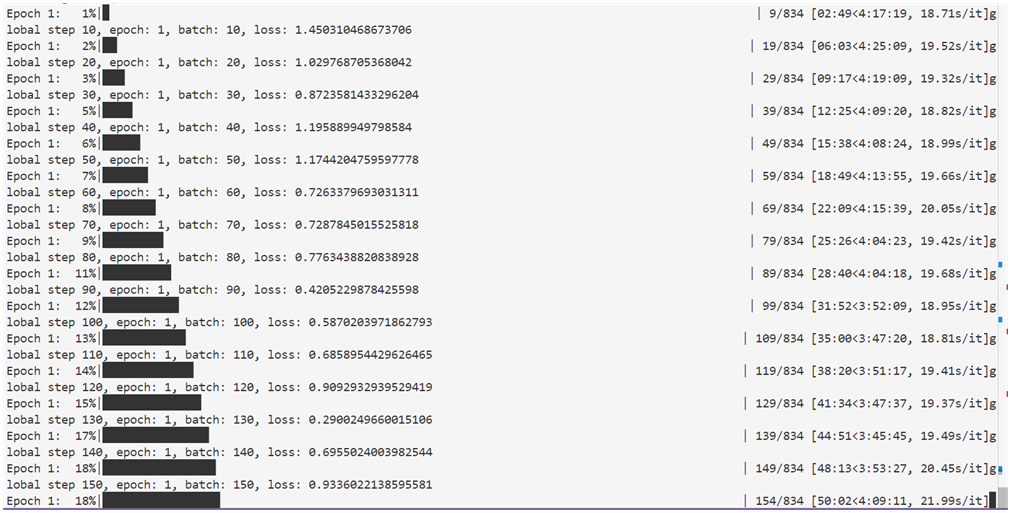This screenshot has height=513, width=1011.
Task: Click the blue scrollbar marker beside 89/834 line
Action: pyautogui.click(x=1000, y=264)
